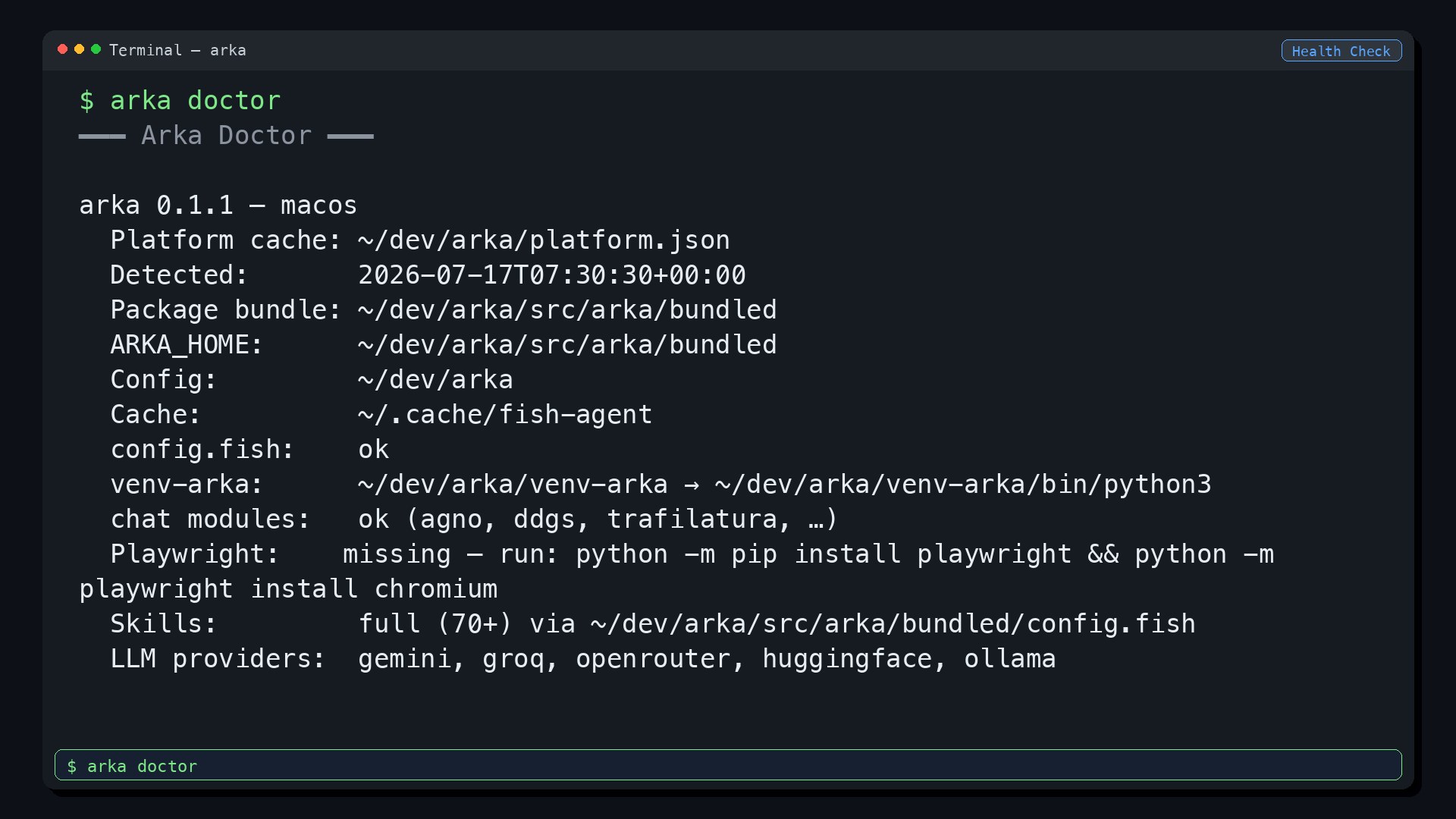Click the green maximize window dot

pos(96,49)
